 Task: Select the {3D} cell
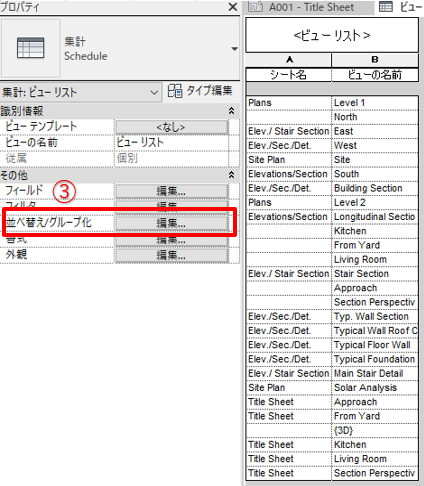coord(375,431)
